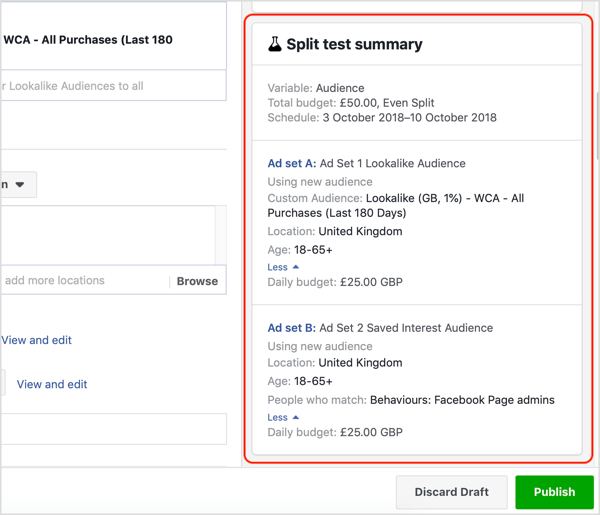Open the Ad set A link

(x=291, y=163)
